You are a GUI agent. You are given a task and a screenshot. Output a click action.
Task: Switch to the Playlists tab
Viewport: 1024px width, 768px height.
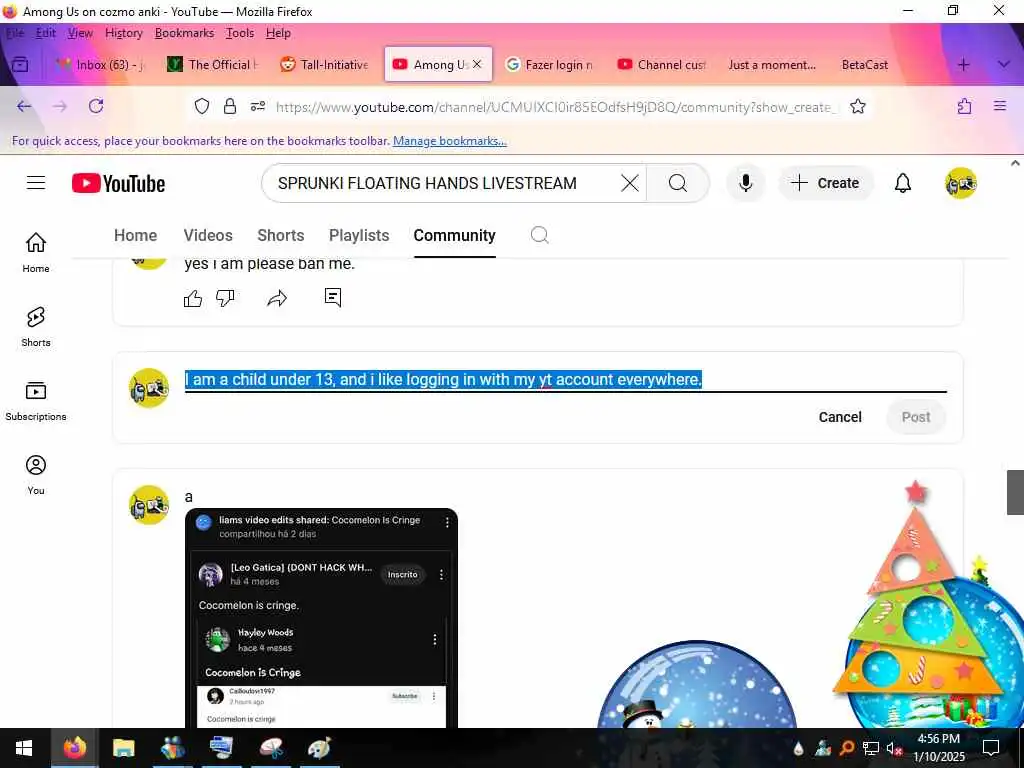[359, 235]
